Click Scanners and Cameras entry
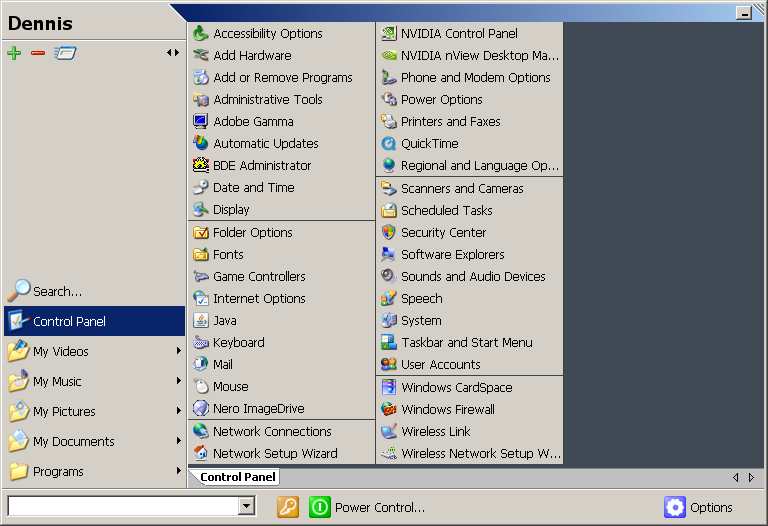This screenshot has height=526, width=768. pos(469,189)
